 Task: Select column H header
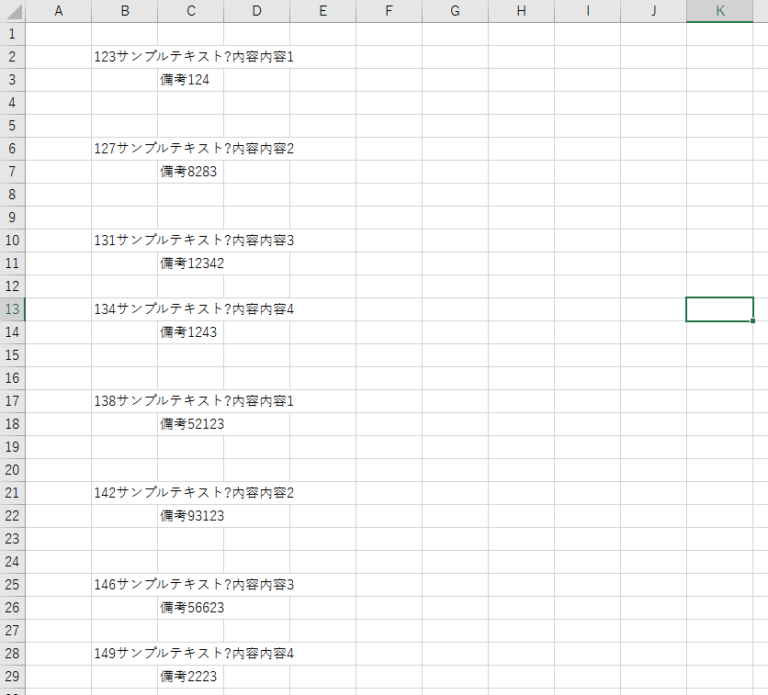[521, 11]
